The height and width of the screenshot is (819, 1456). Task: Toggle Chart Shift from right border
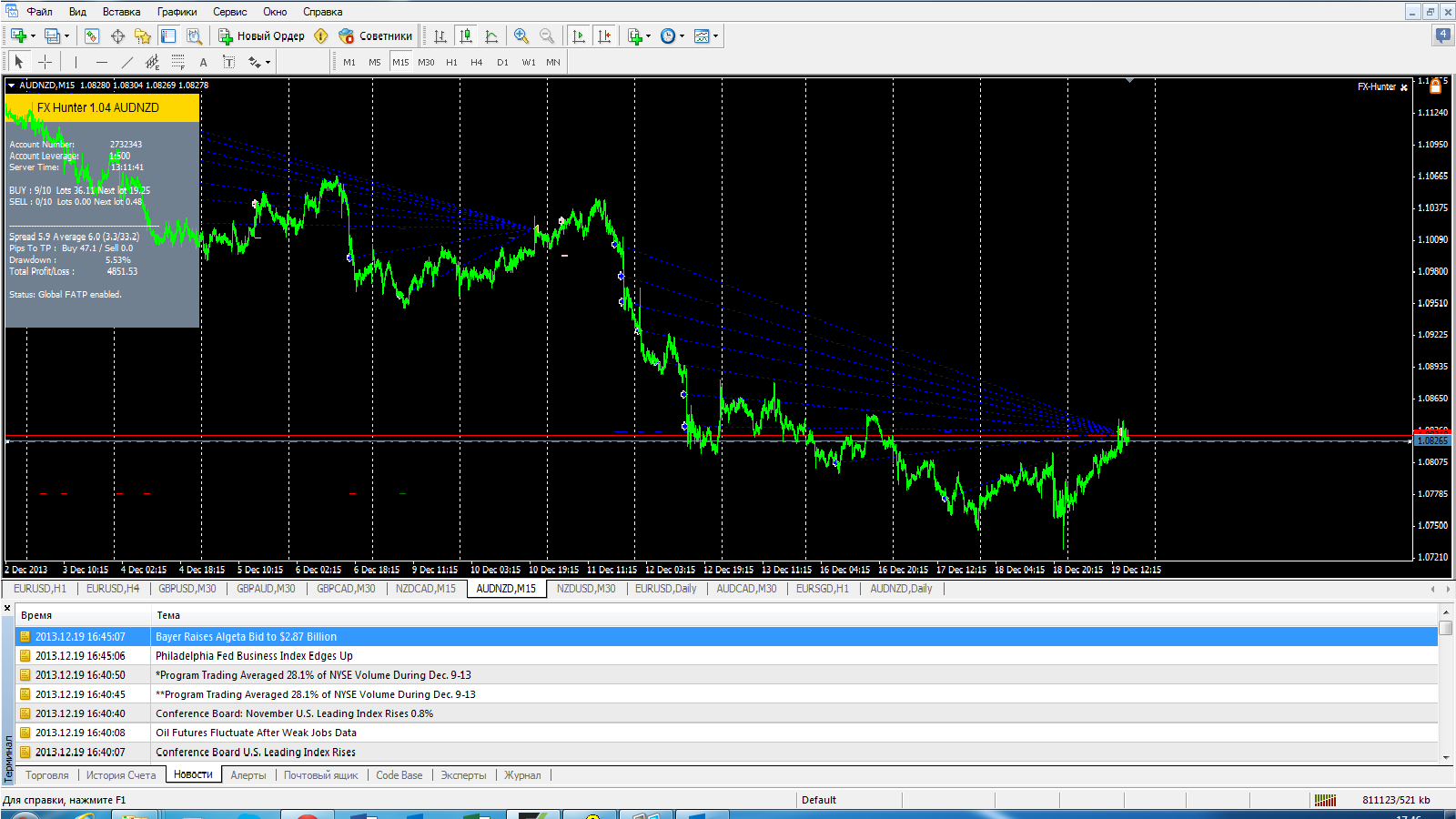(x=604, y=36)
